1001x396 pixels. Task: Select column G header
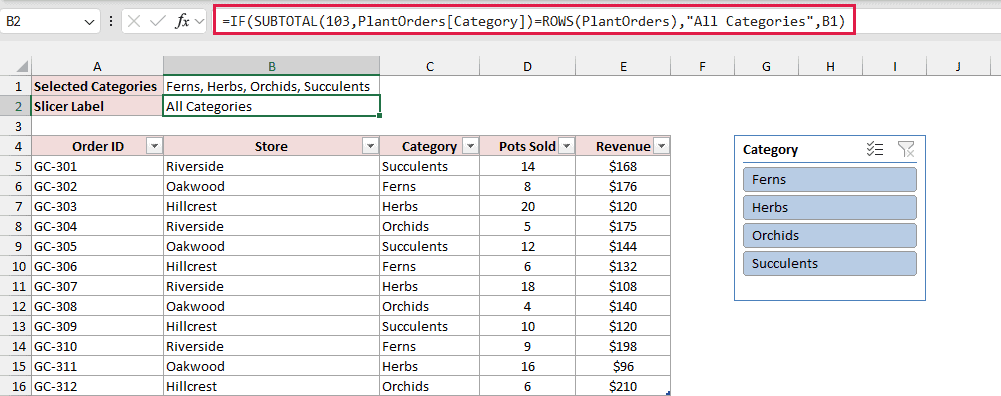[766, 66]
